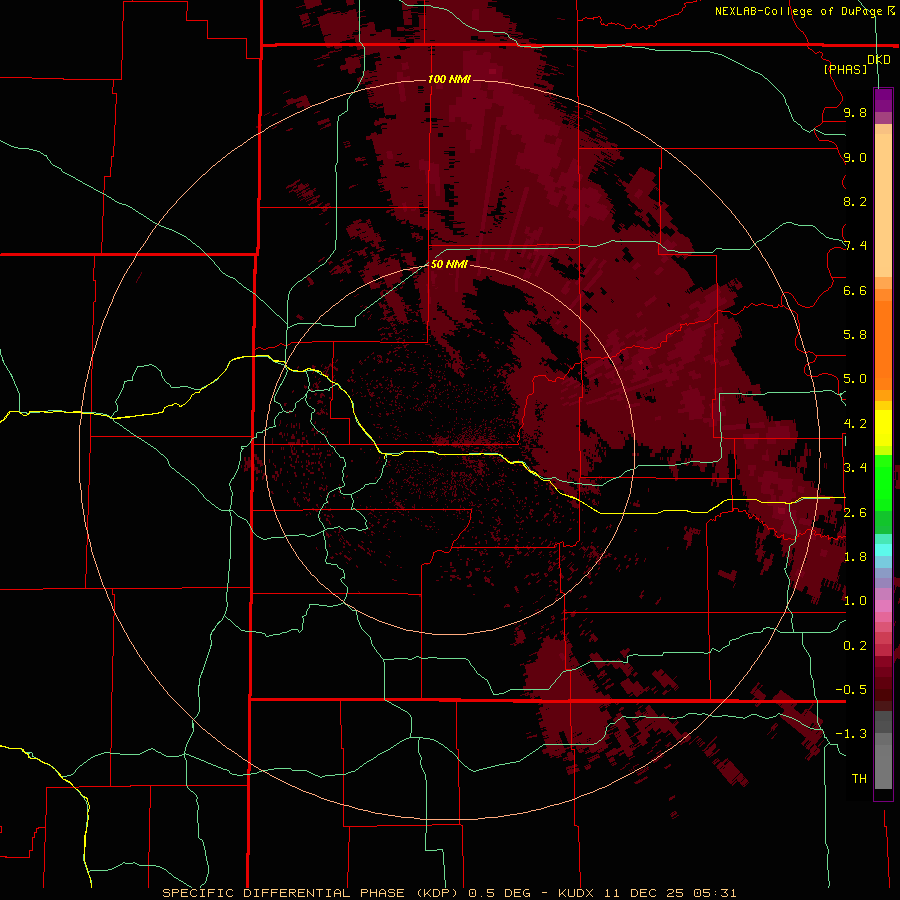Click the "[PHAS]" product label
This screenshot has width=900, height=900.
[845, 70]
